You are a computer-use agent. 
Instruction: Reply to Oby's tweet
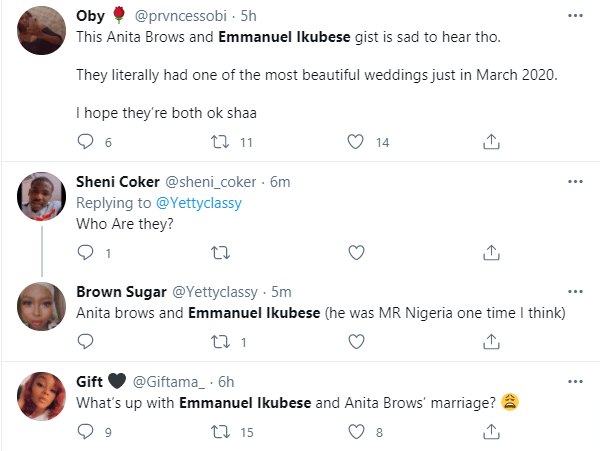(x=84, y=143)
